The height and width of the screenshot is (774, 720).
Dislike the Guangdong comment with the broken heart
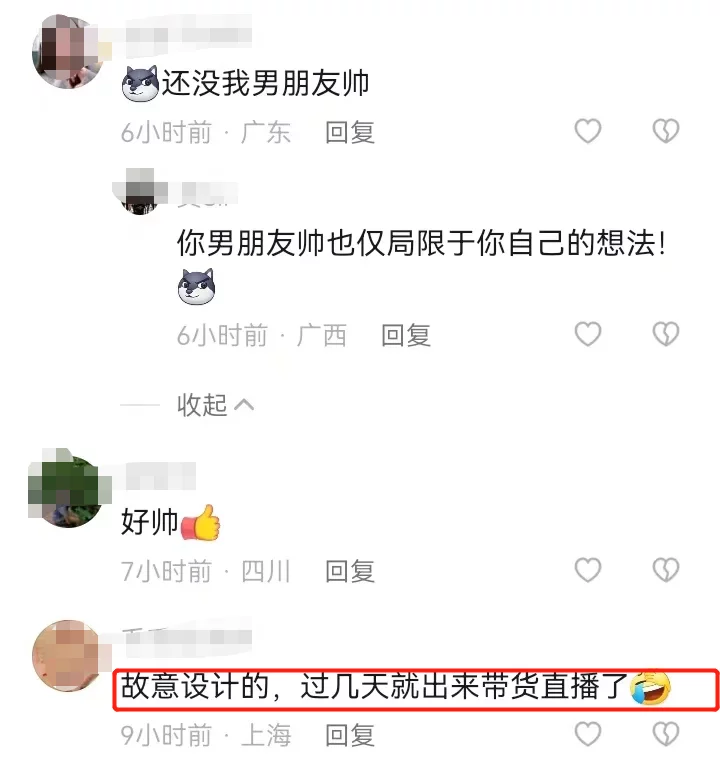666,131
